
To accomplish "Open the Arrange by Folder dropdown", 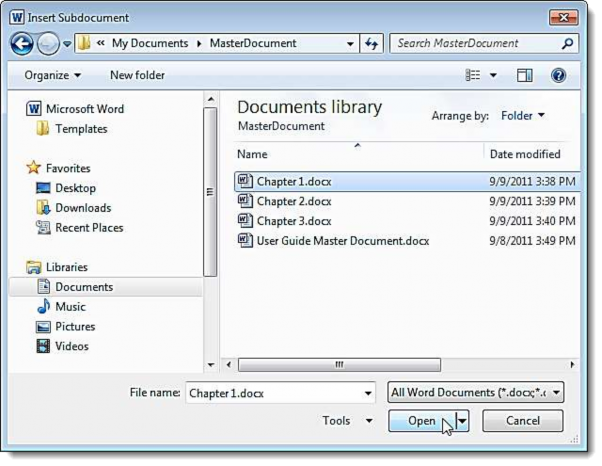I will (523, 116).
